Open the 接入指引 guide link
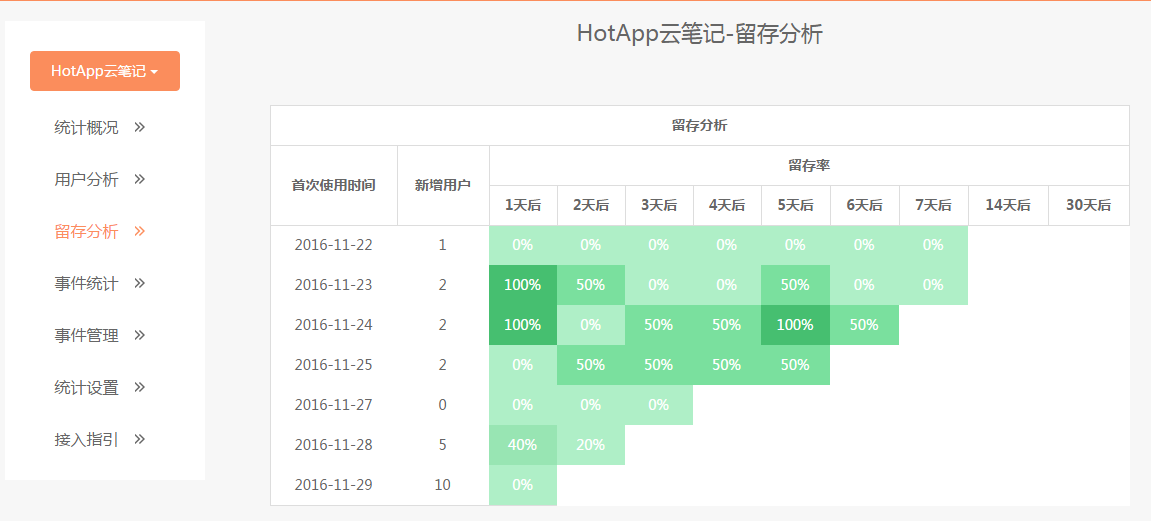This screenshot has height=521, width=1151. click(86, 440)
